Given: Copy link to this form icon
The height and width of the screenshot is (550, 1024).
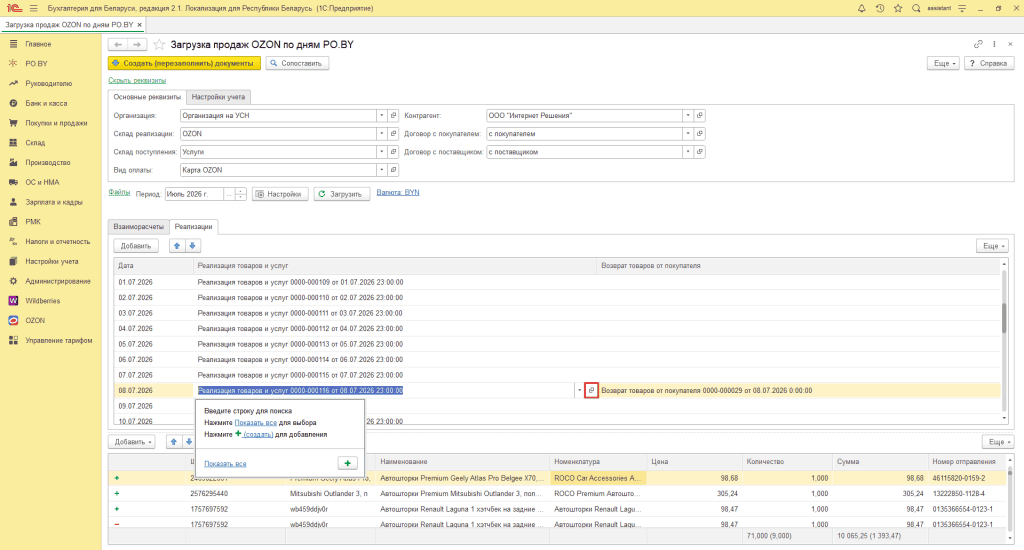Looking at the screenshot, I should pyautogui.click(x=978, y=44).
